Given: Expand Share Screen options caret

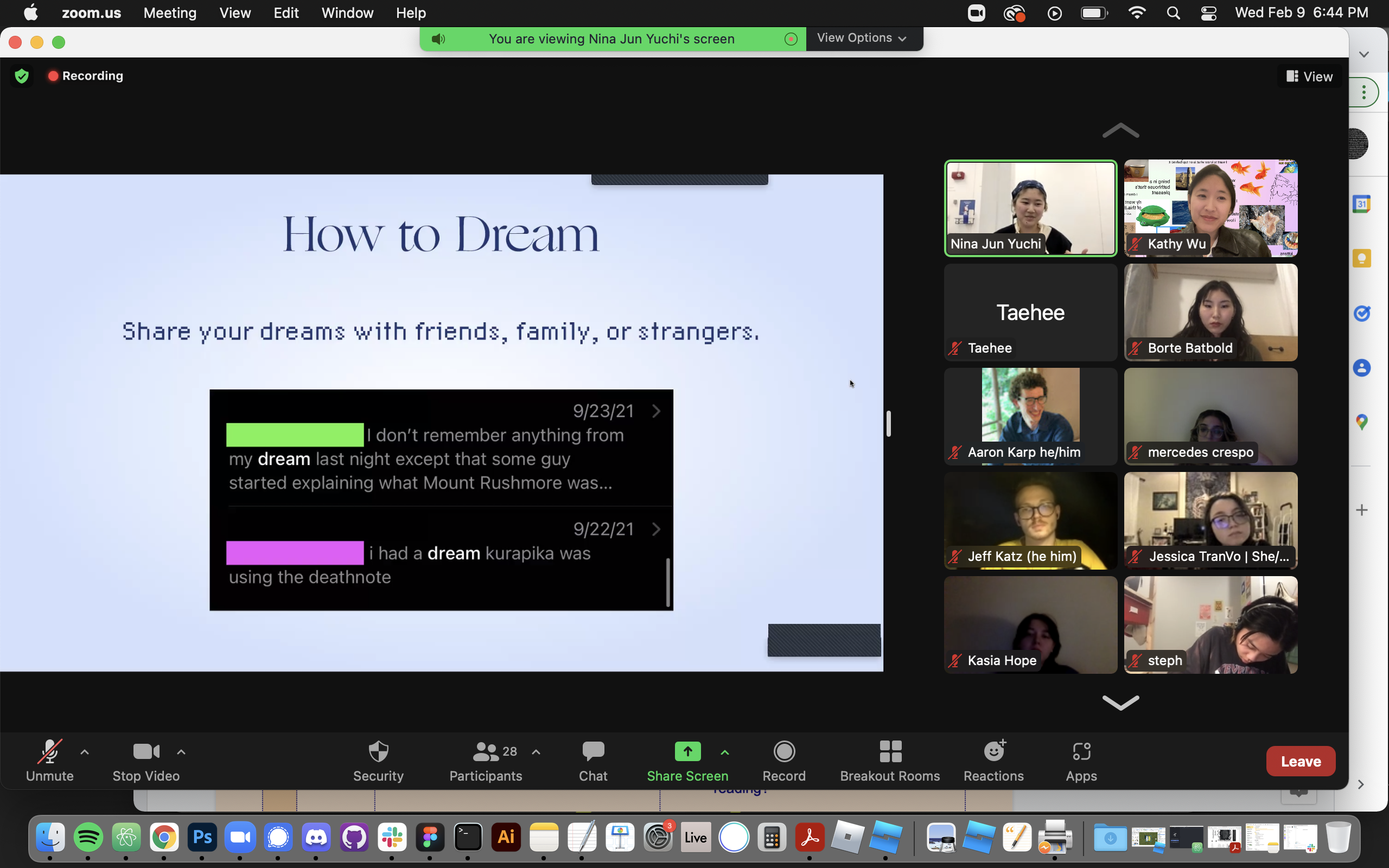Looking at the screenshot, I should click(x=725, y=752).
